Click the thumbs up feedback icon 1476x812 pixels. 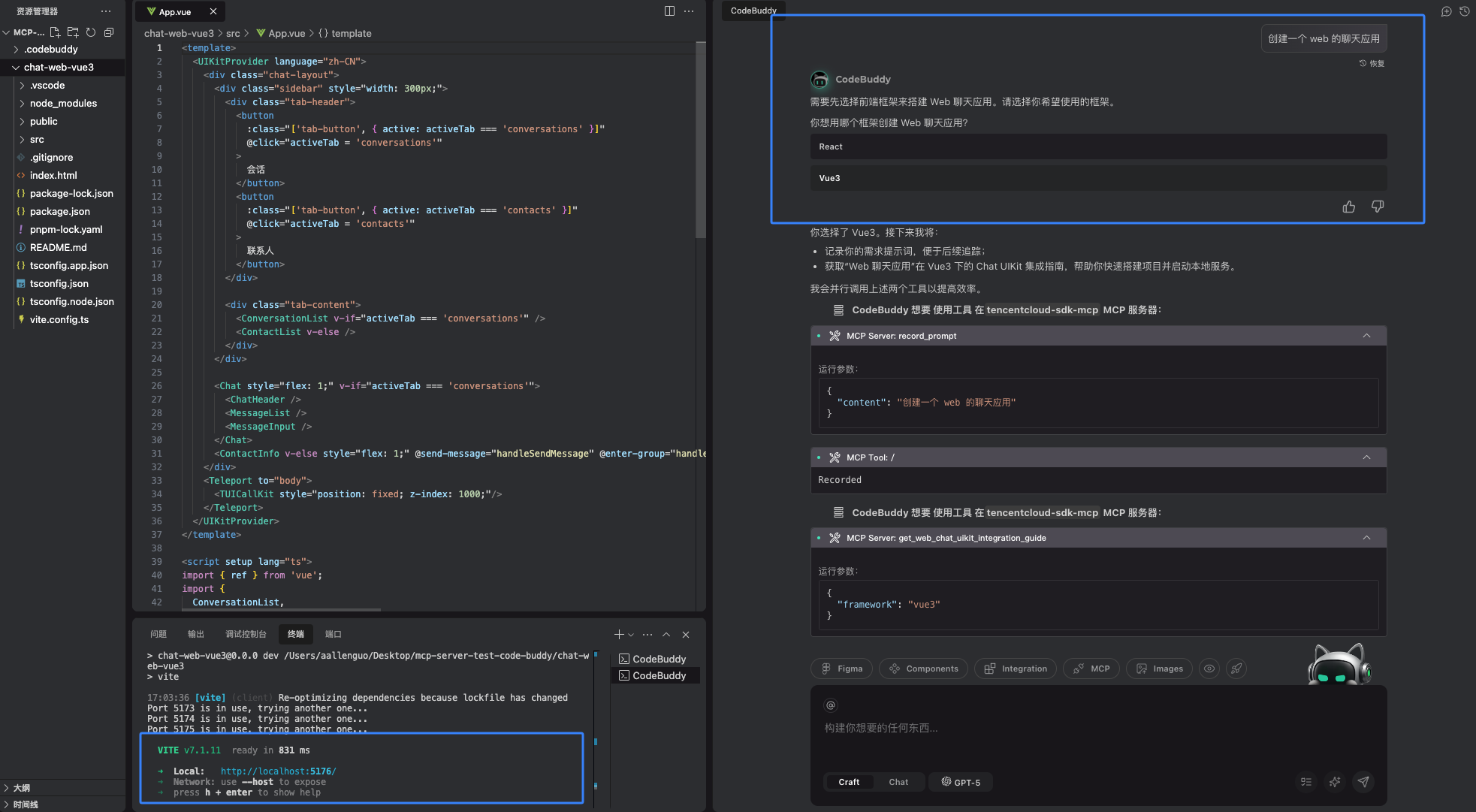click(1349, 207)
